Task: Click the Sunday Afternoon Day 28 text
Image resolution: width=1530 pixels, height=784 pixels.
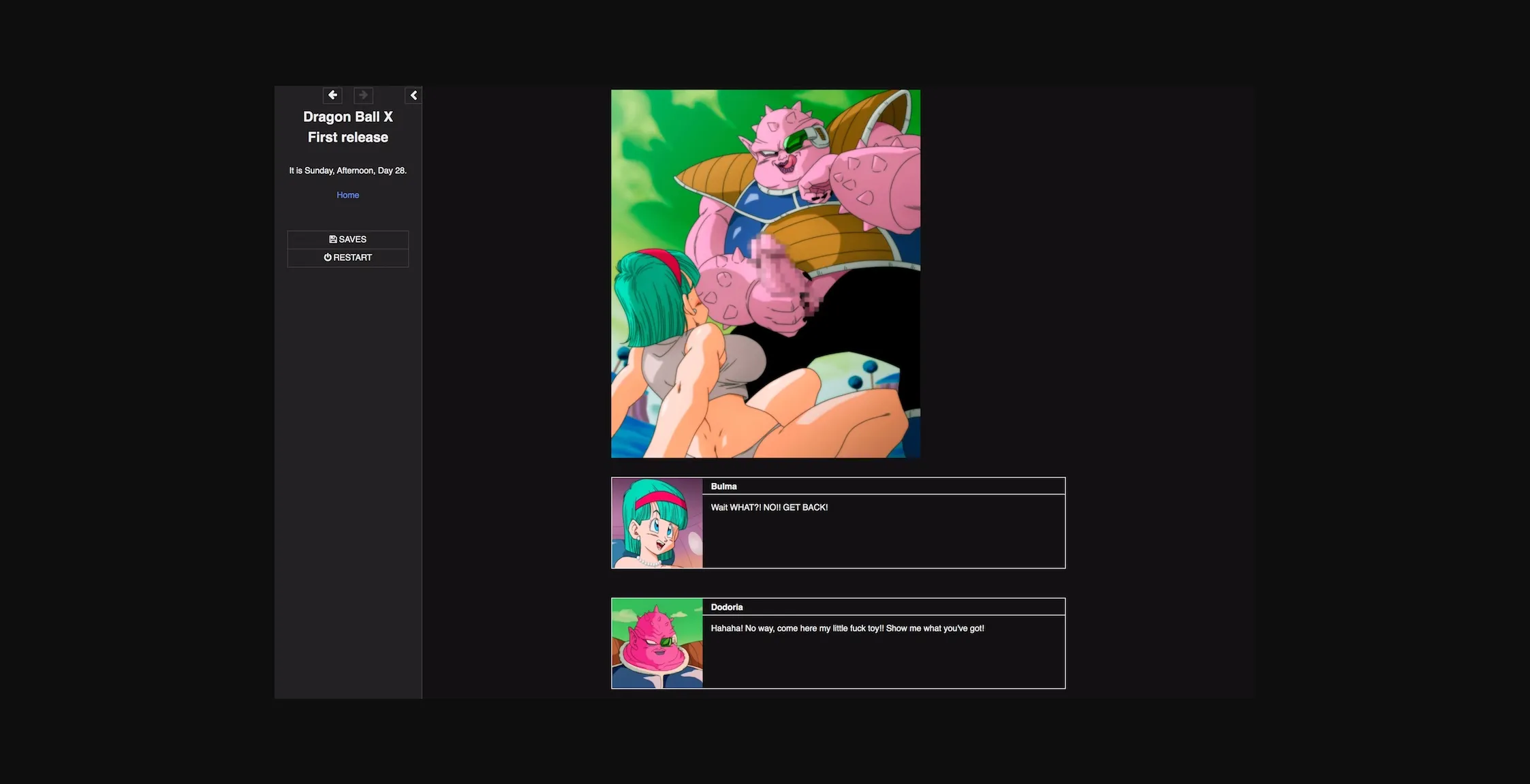Action: [x=347, y=170]
